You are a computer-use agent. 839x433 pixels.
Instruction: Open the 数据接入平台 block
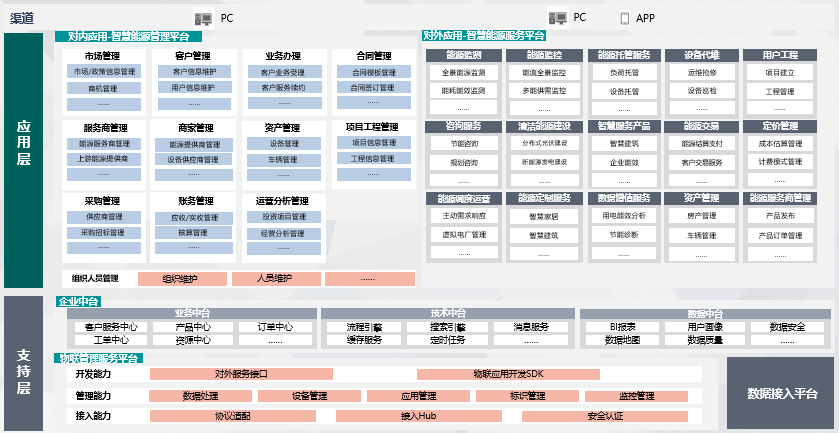(782, 393)
